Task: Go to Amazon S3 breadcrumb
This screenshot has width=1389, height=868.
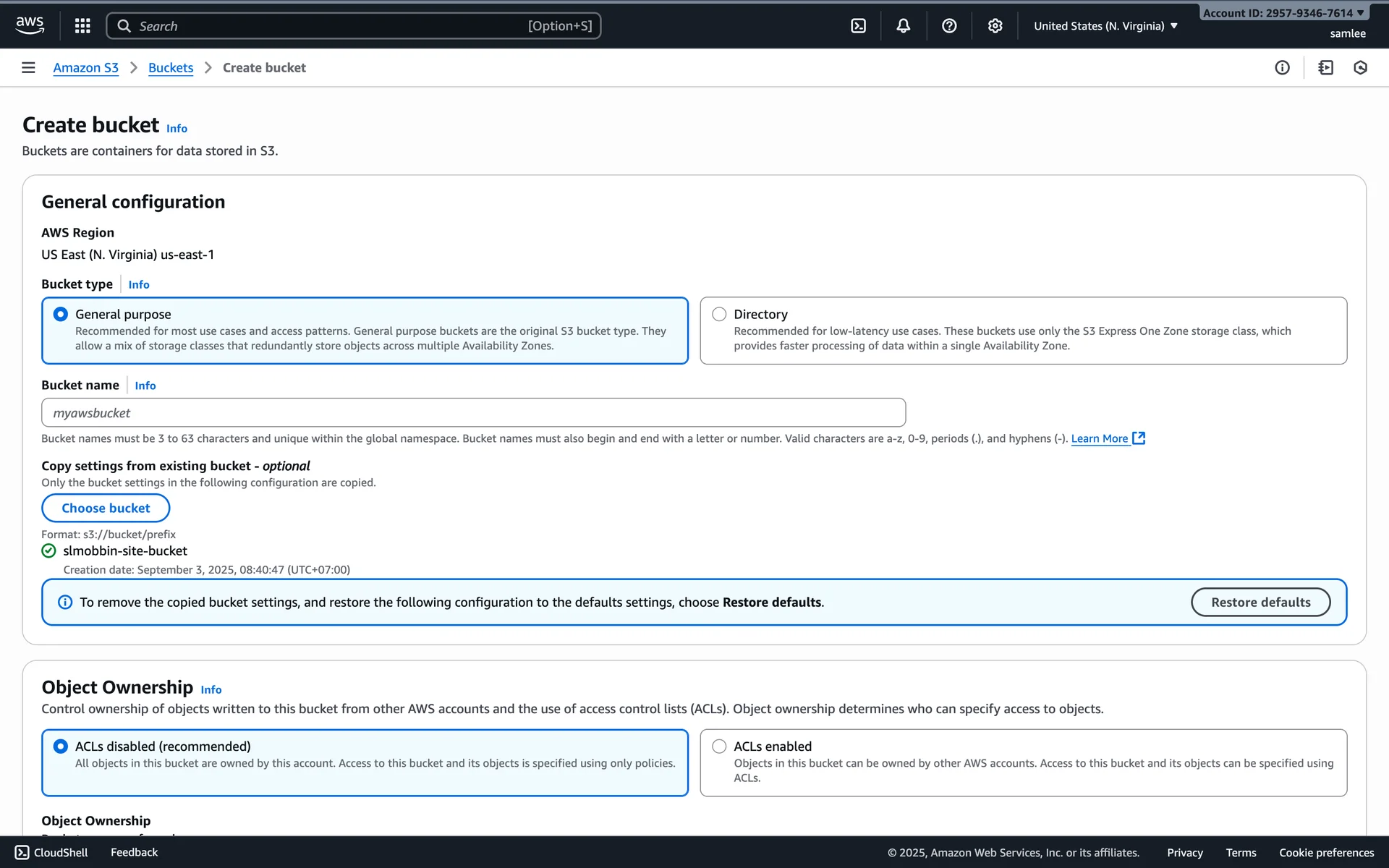Action: point(85,67)
